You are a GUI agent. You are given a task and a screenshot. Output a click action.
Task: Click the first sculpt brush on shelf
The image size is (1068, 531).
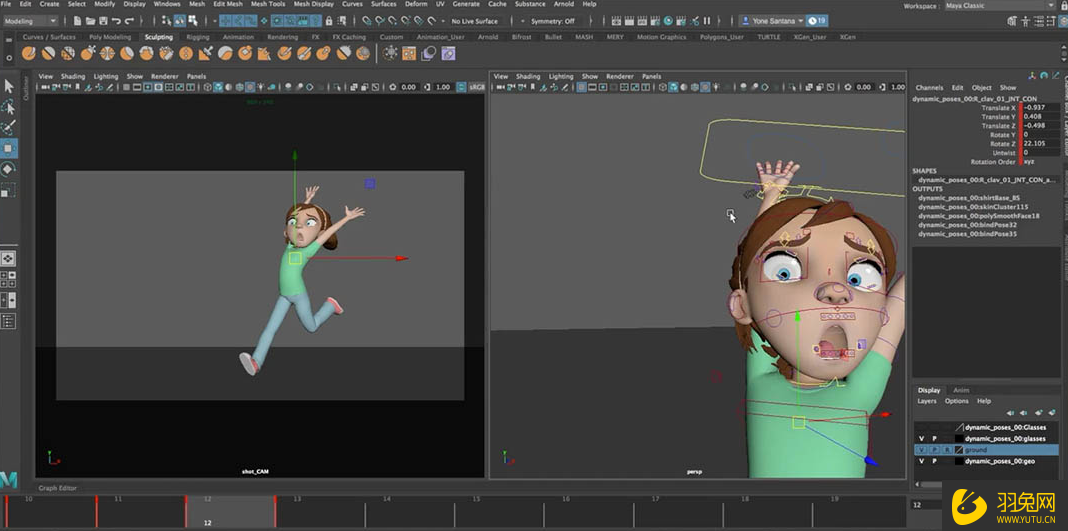31,54
